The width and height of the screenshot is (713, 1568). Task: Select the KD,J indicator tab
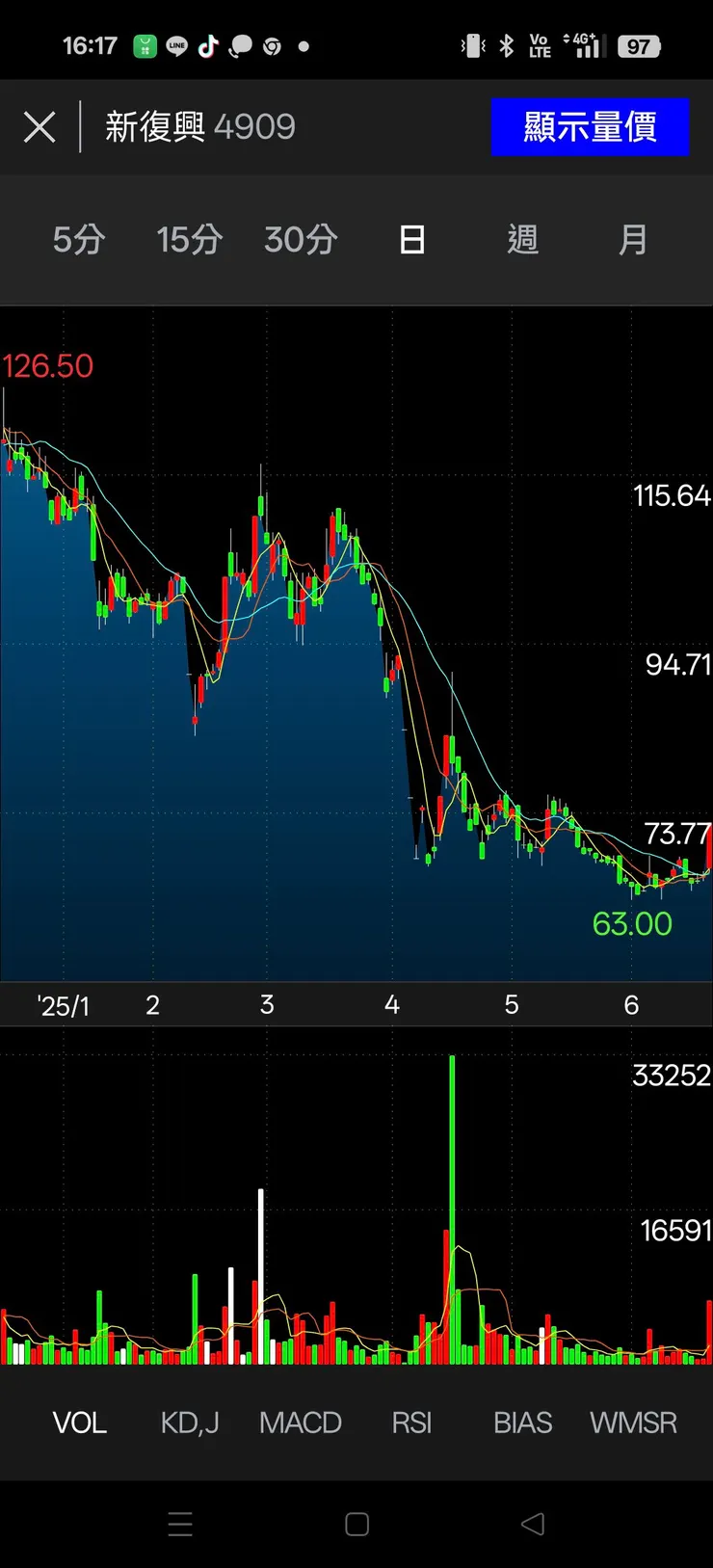pos(190,1423)
